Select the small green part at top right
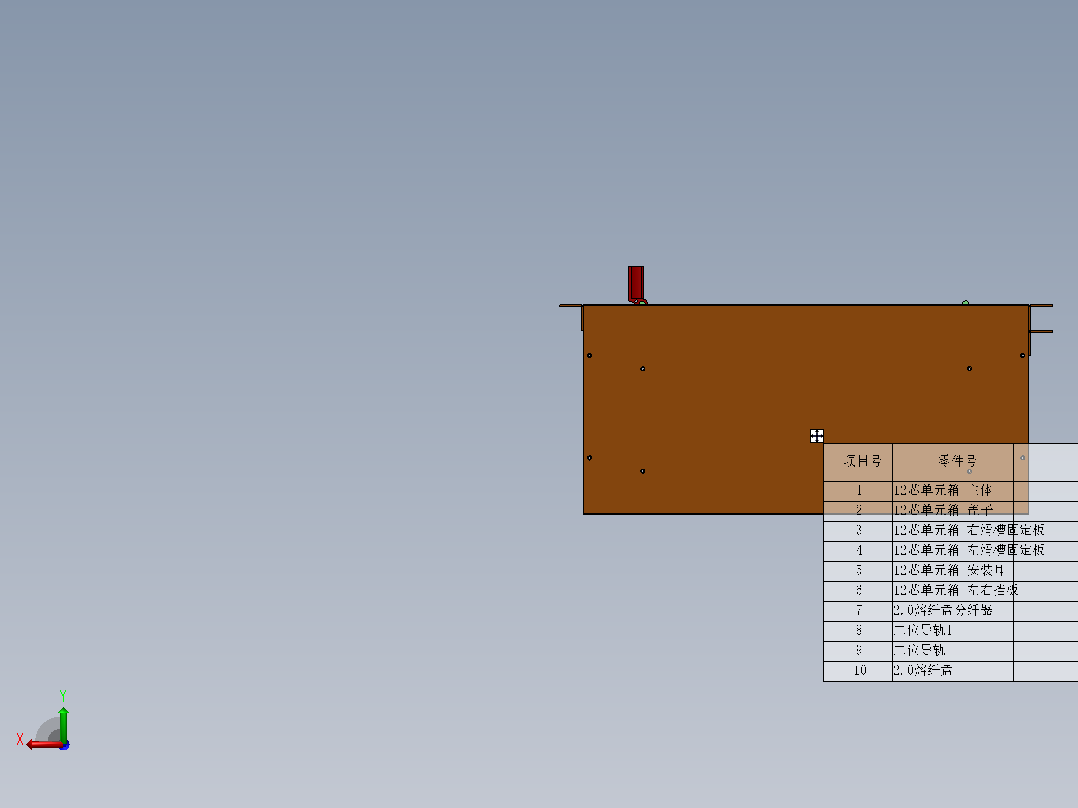1078x808 pixels. point(965,303)
